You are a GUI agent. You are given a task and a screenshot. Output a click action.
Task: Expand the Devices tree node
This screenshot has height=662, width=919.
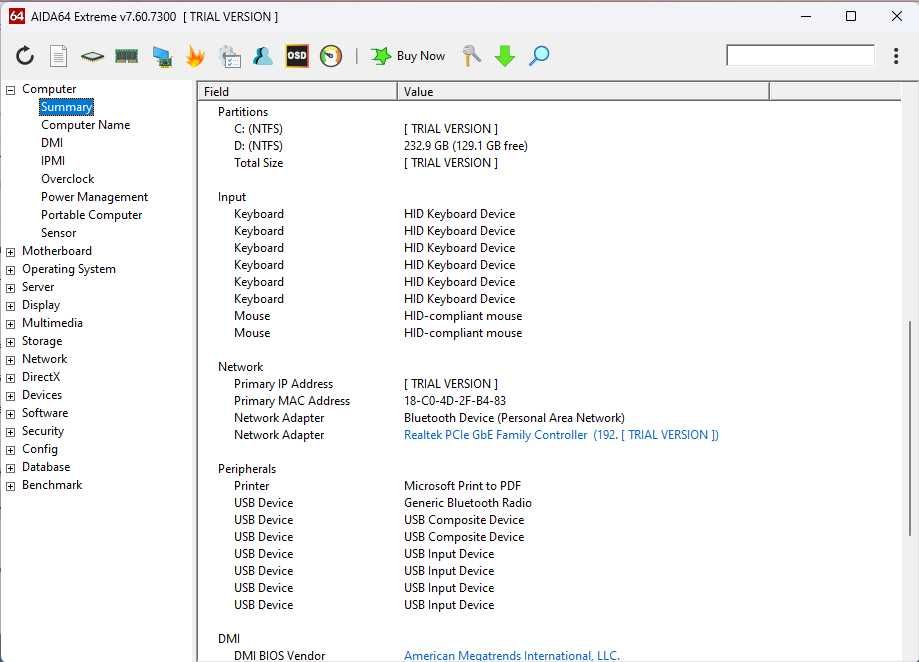11,396
